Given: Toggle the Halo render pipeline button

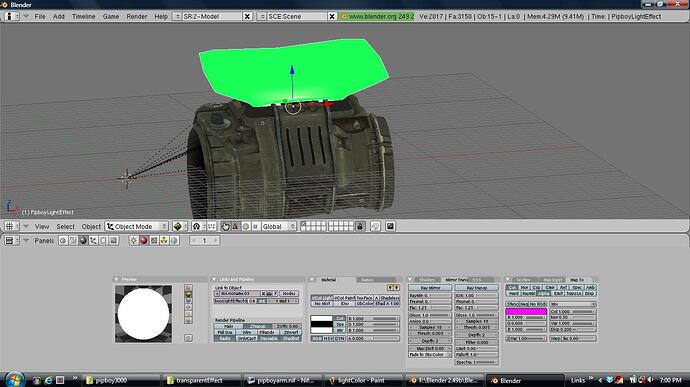Looking at the screenshot, I should coord(228,326).
